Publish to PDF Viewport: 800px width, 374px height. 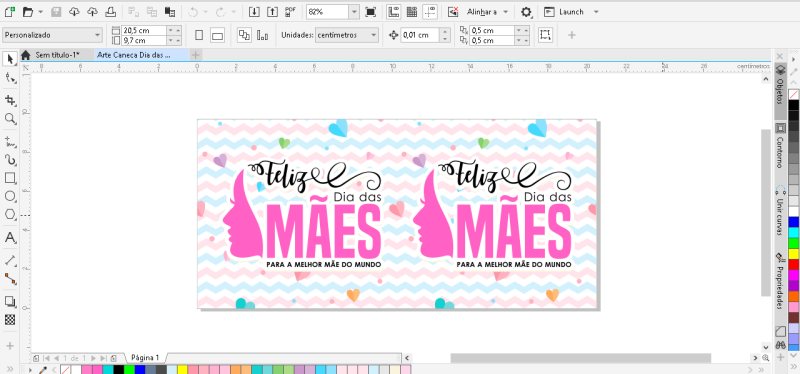coord(291,11)
